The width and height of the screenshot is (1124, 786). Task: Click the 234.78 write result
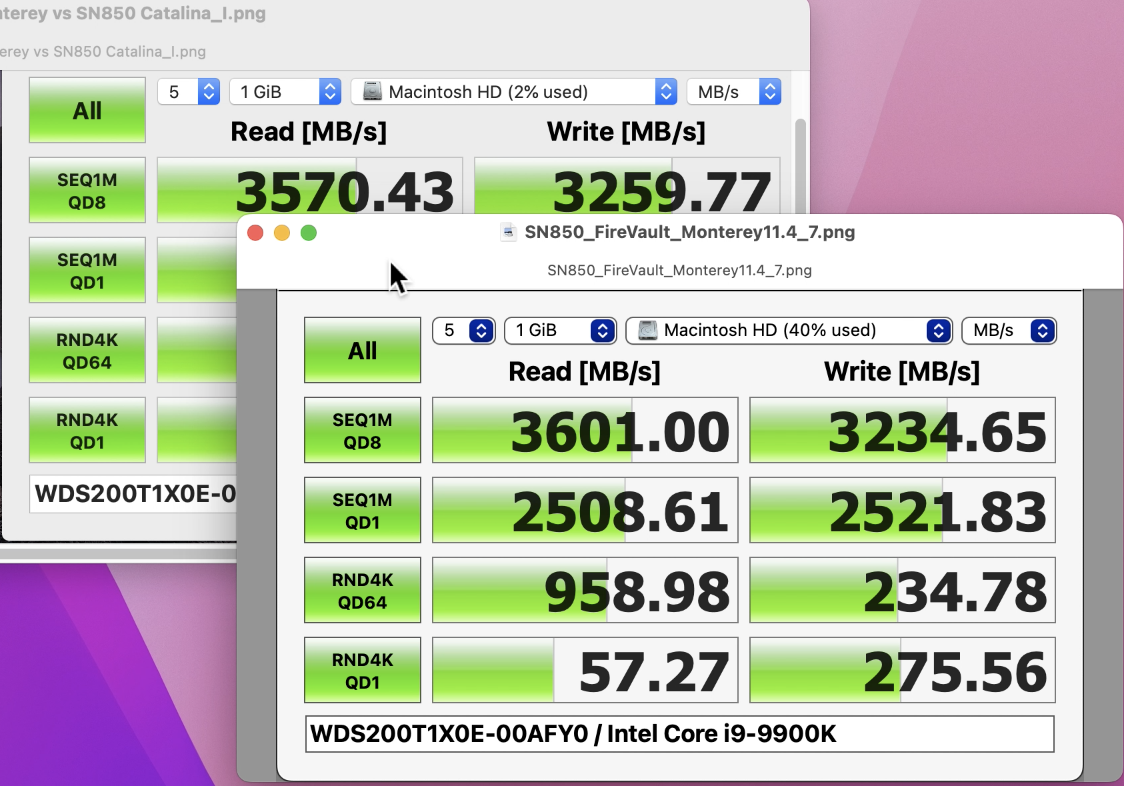(x=902, y=590)
